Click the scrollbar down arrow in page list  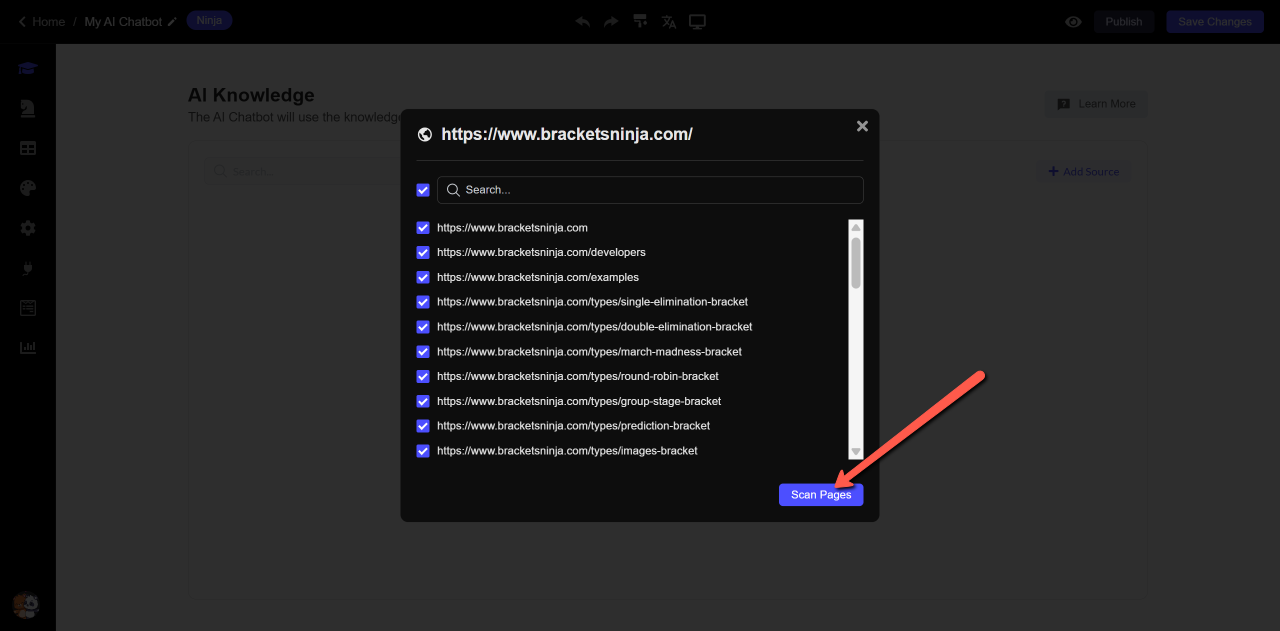(x=855, y=452)
